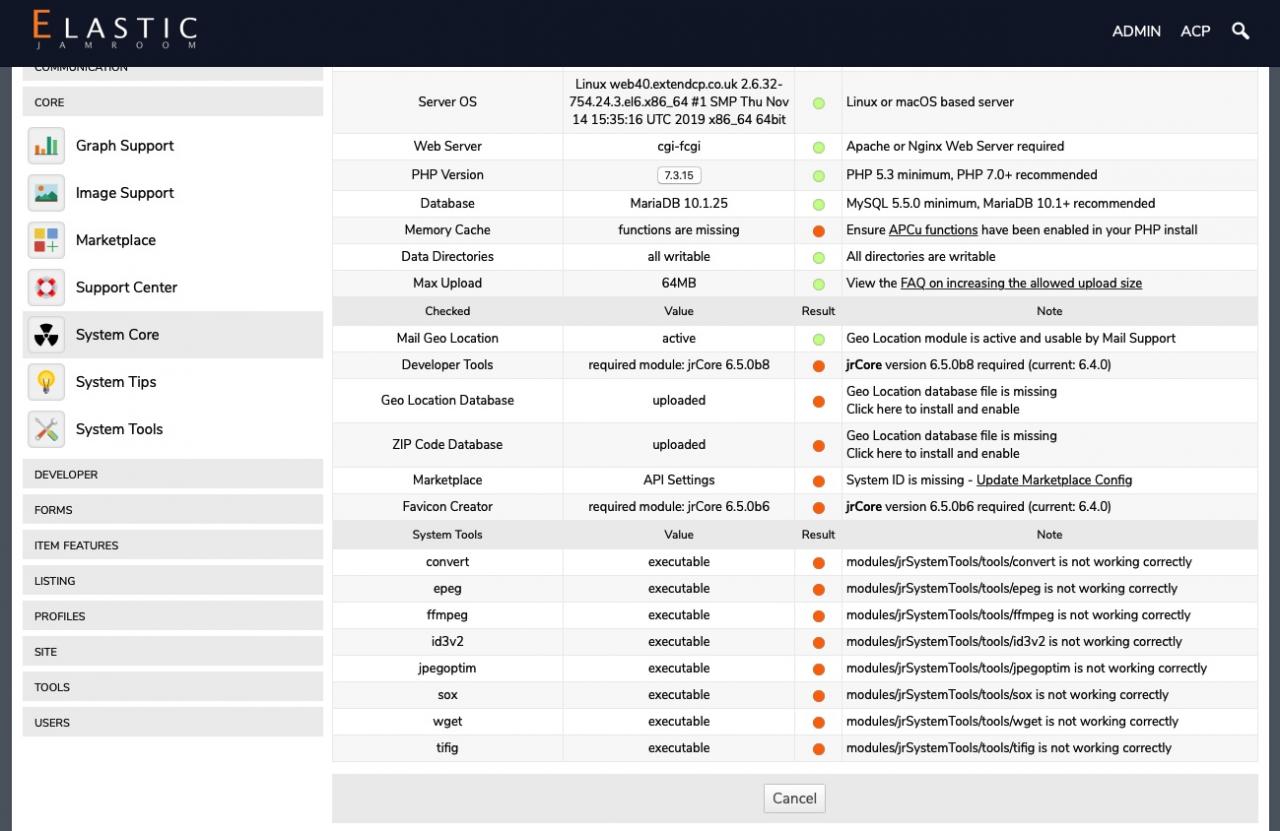Click the search magnifier icon
Image resolution: width=1280 pixels, height=831 pixels.
pos(1241,31)
